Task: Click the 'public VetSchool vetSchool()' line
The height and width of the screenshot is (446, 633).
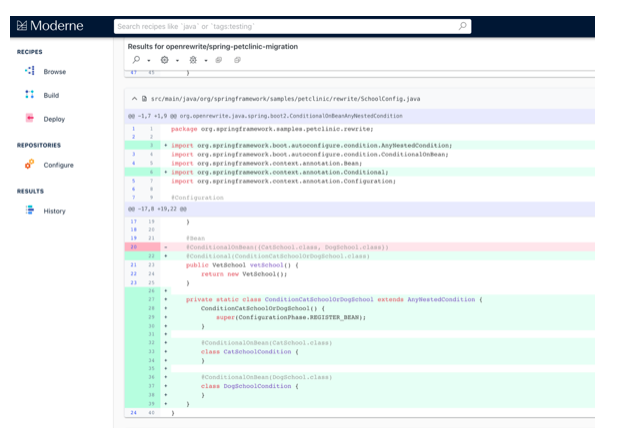Action: (x=359, y=265)
